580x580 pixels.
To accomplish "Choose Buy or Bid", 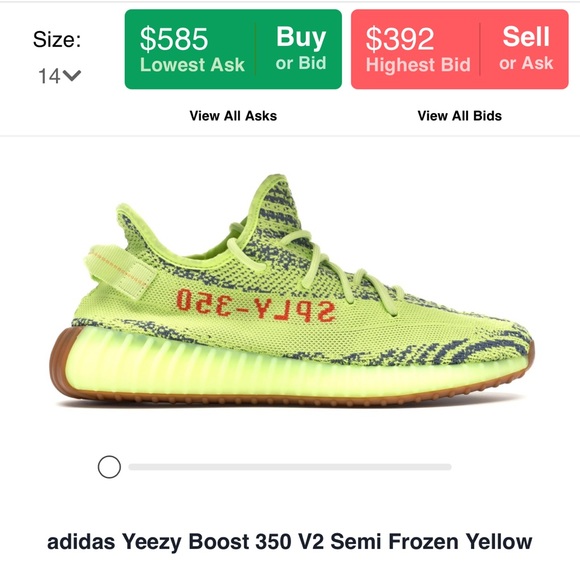I will (x=301, y=48).
